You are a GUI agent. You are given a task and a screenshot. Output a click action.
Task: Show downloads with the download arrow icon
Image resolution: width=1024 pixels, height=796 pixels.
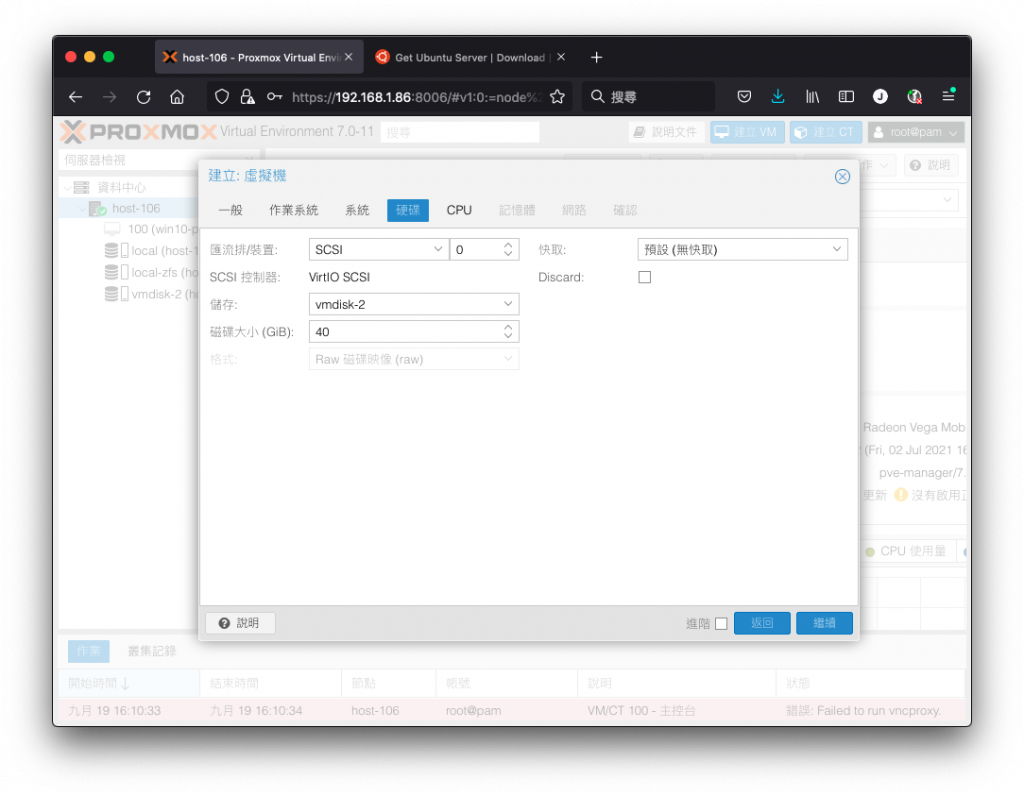pos(778,97)
